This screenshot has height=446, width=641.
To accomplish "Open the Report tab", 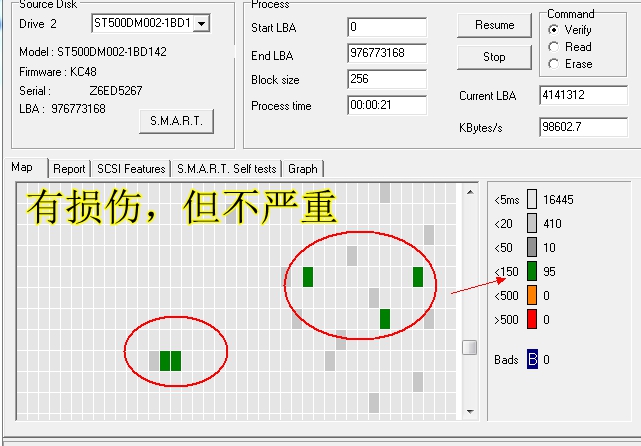I will point(69,169).
